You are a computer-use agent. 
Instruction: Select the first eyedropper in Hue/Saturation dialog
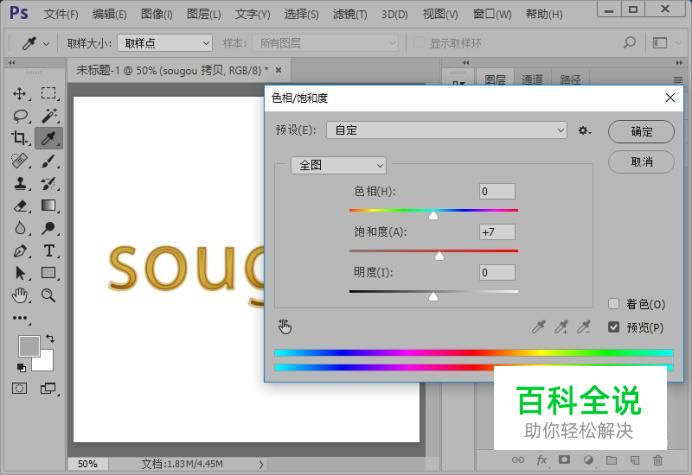[538, 327]
